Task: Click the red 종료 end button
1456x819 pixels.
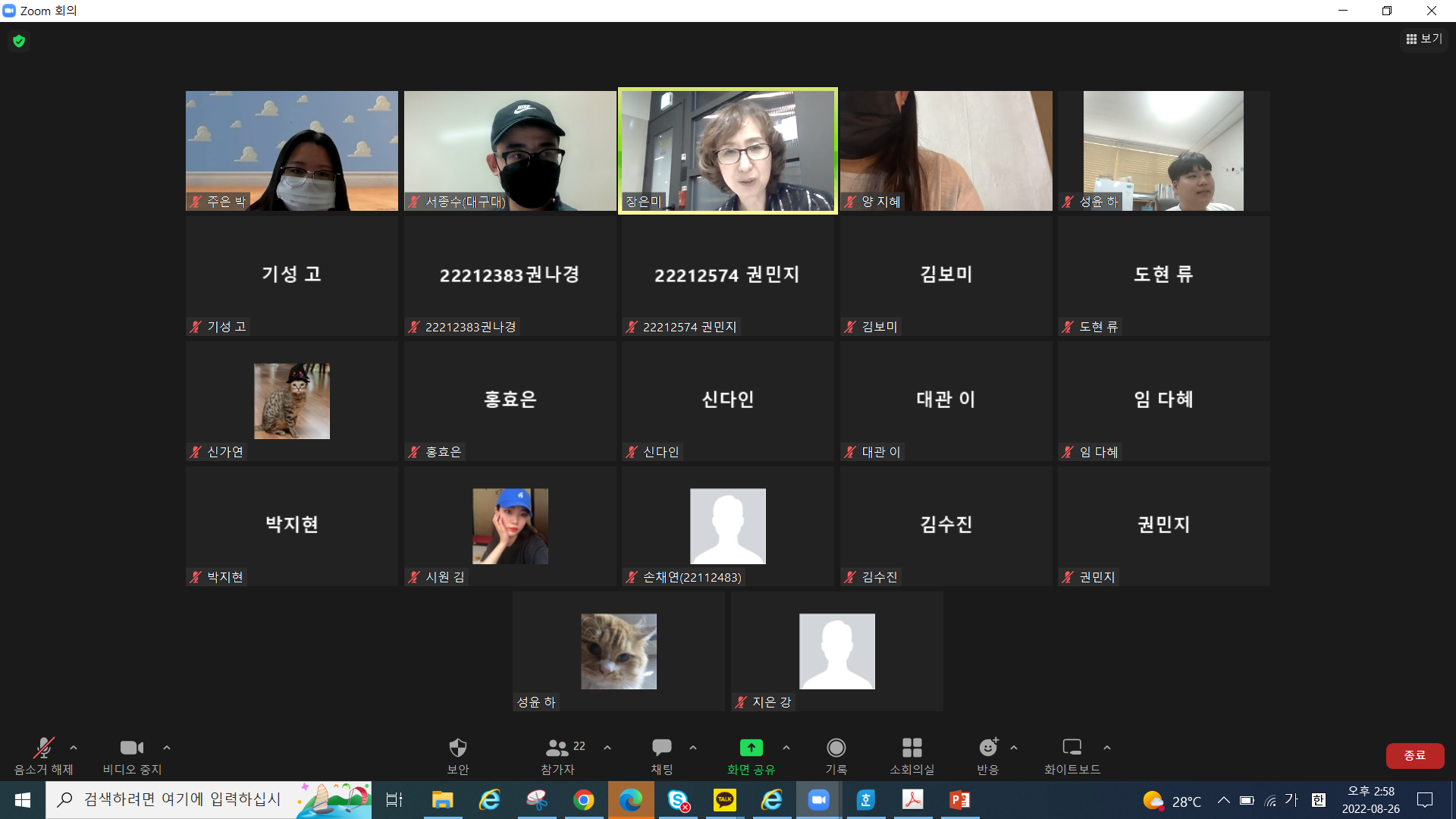Action: [x=1414, y=755]
